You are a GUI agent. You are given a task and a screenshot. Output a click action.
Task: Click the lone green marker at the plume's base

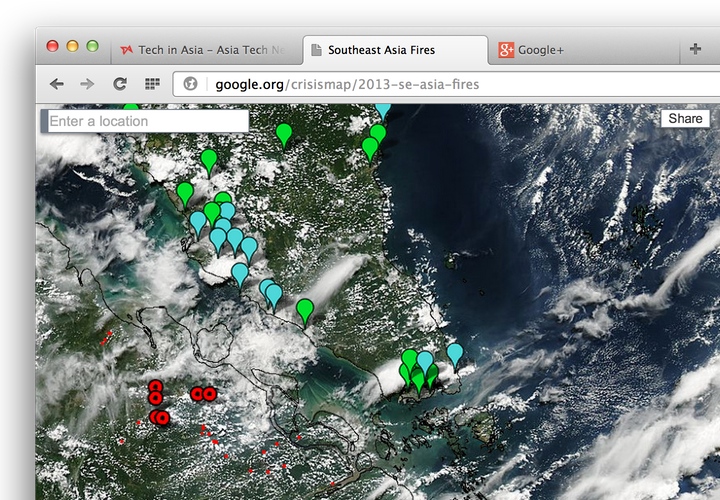305,312
